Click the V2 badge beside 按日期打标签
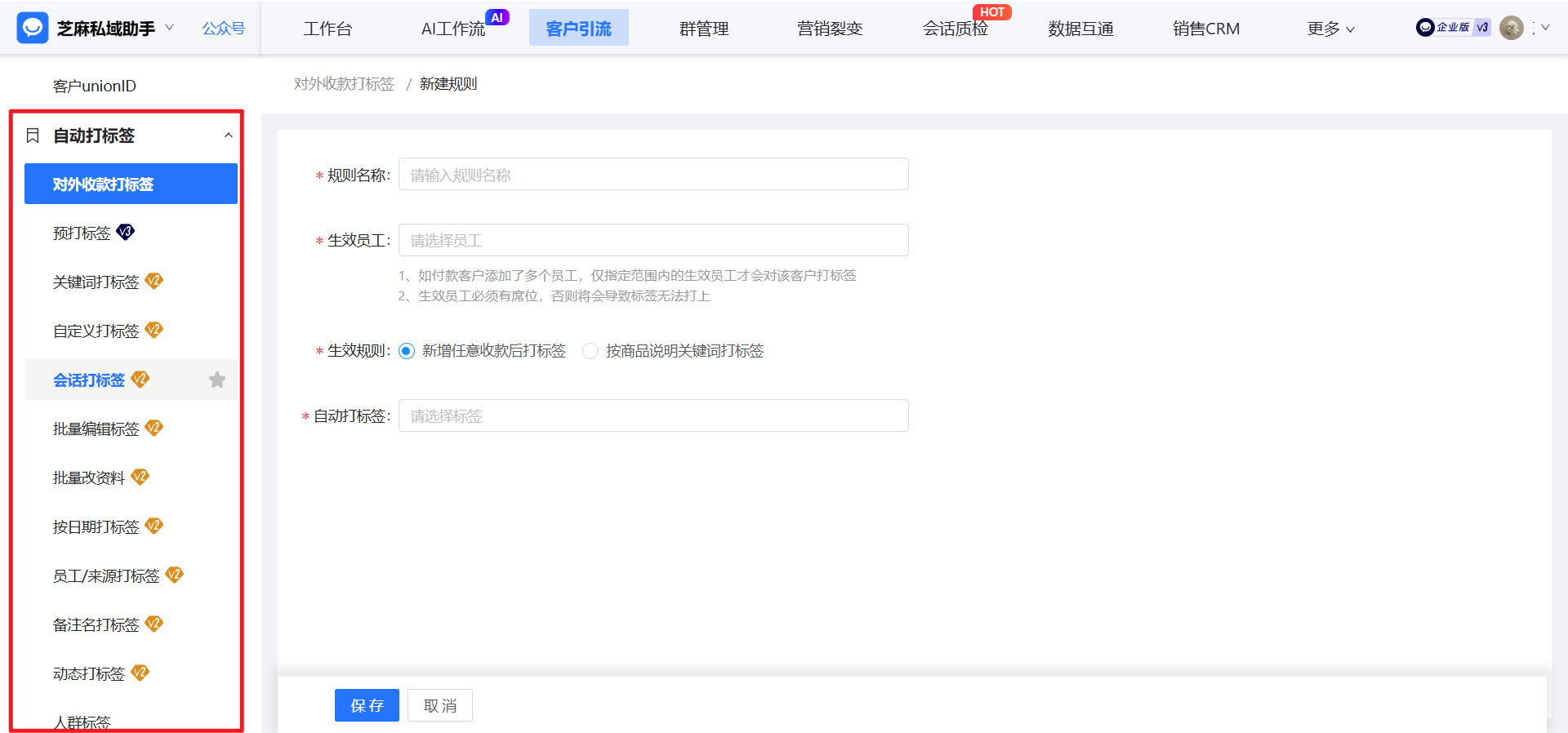1568x733 pixels. coord(154,526)
